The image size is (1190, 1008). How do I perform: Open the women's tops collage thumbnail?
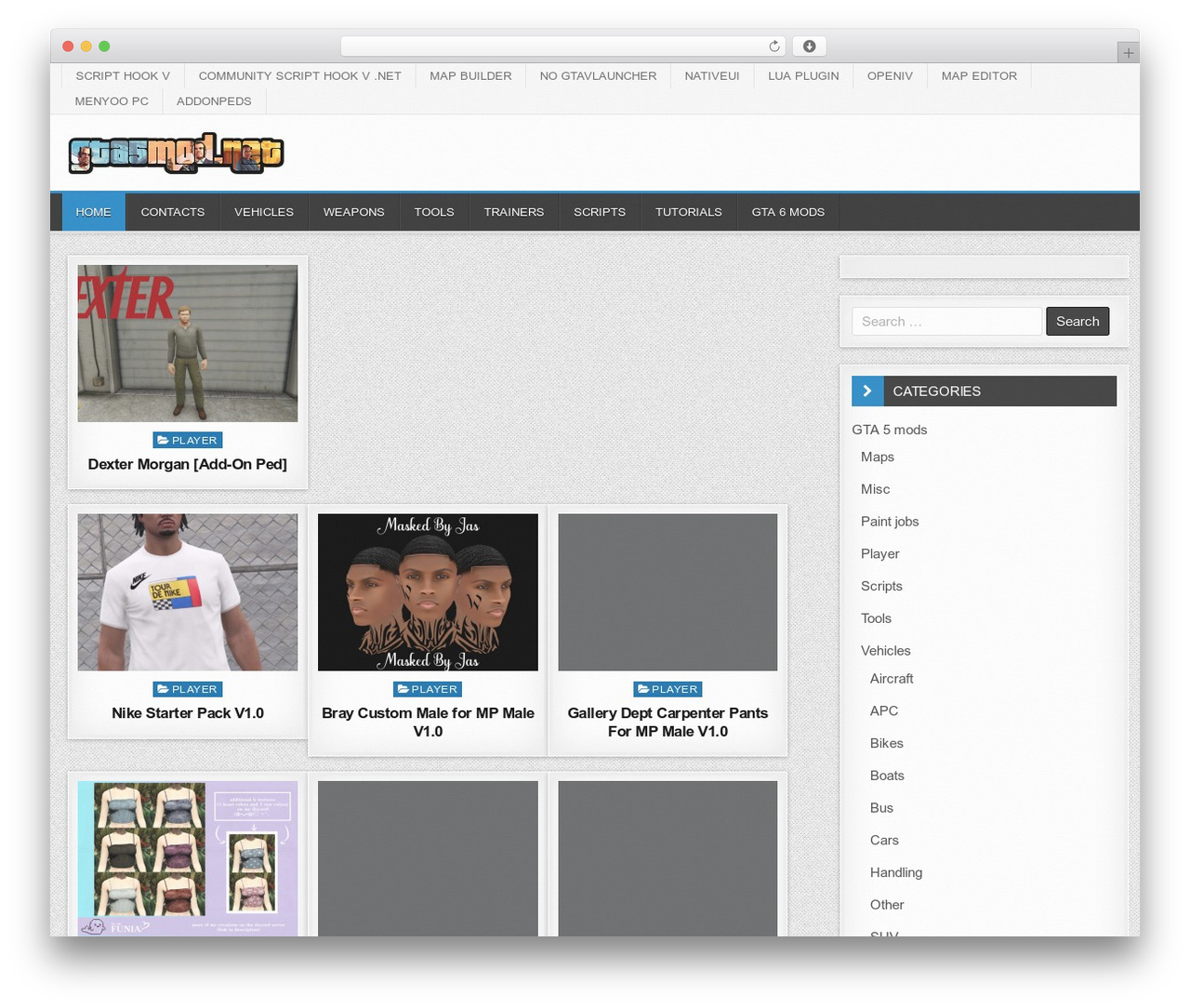188,858
